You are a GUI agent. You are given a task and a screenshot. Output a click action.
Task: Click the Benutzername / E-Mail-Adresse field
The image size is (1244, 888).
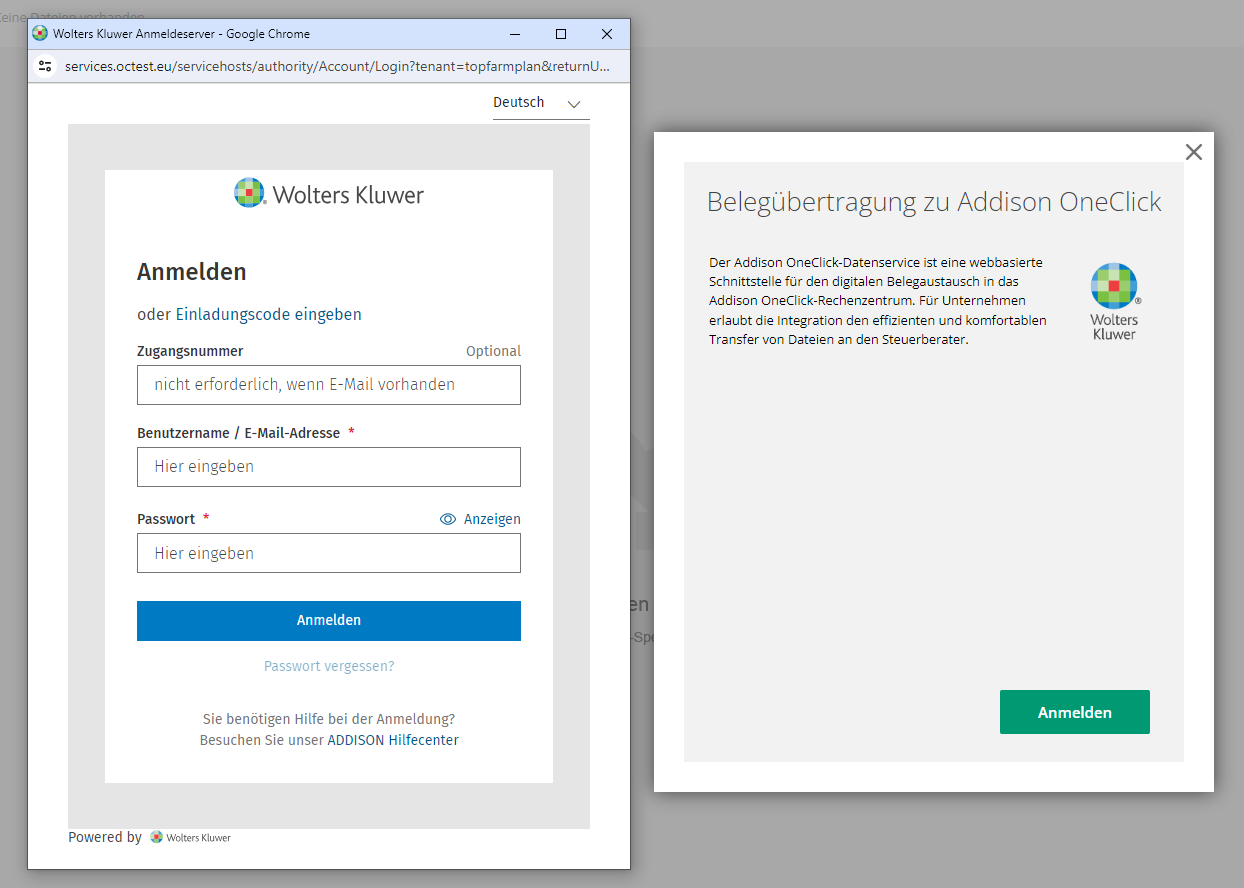329,467
